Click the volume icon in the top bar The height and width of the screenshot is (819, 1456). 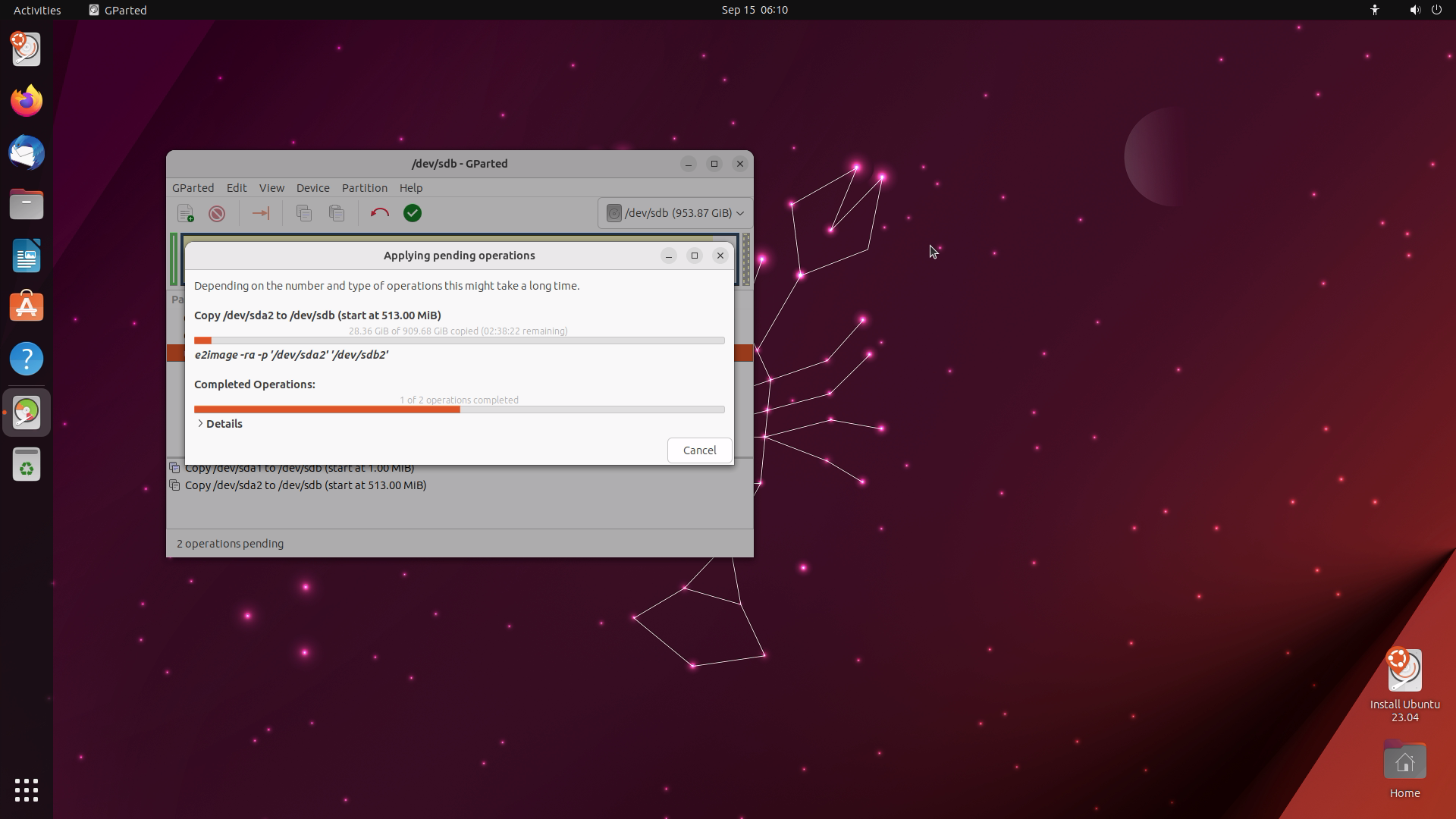(1414, 10)
